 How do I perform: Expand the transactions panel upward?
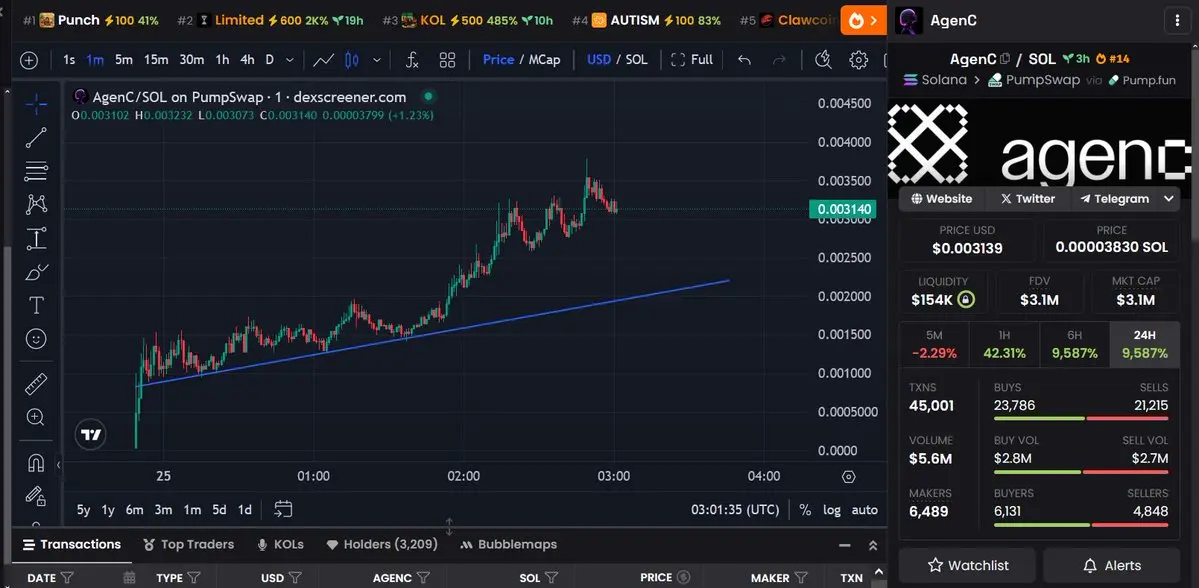(x=872, y=545)
